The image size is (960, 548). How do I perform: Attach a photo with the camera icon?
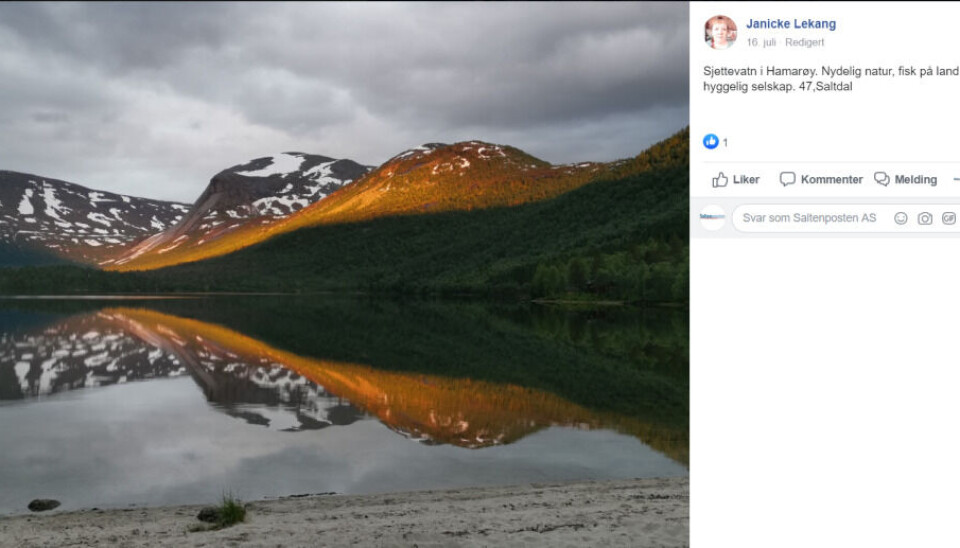tap(925, 218)
